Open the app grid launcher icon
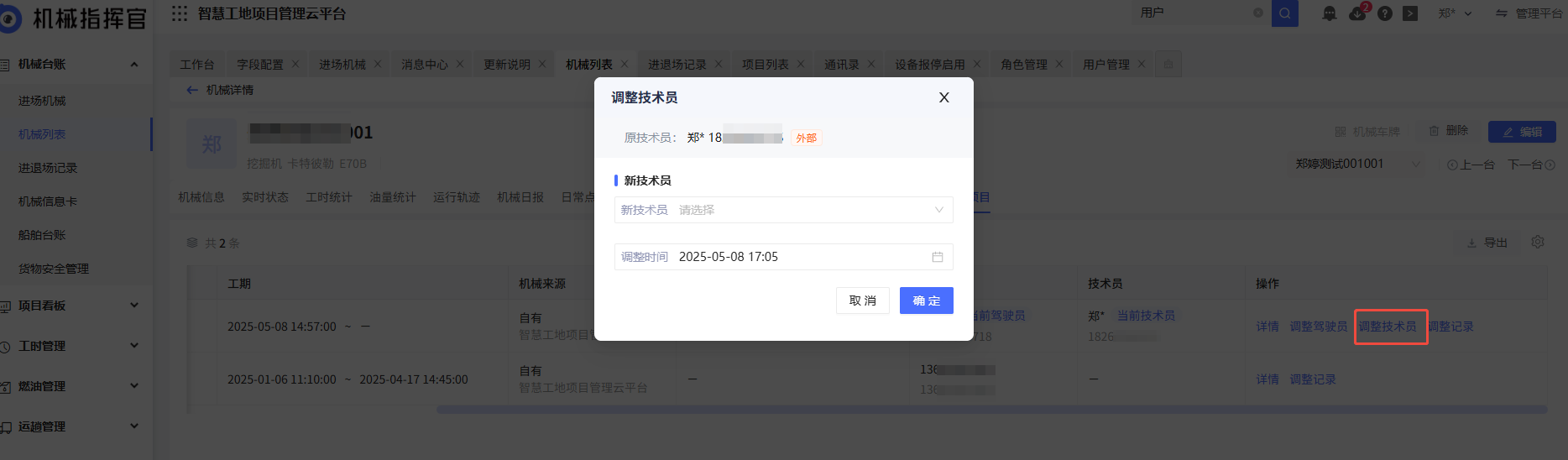 180,13
